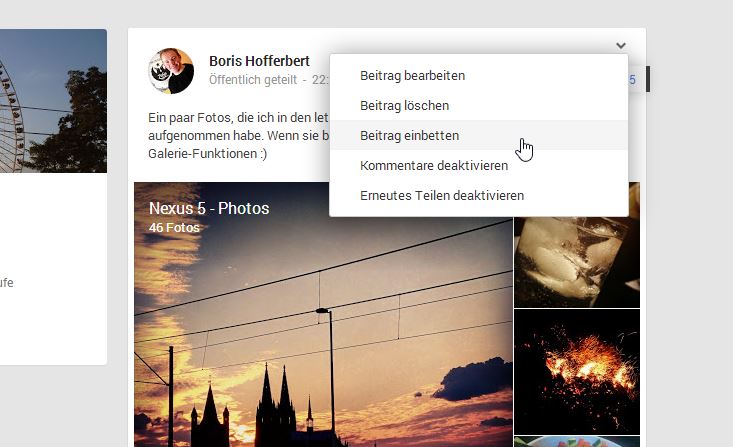Click the post text beginning 'Ein paar Fotos'

(x=230, y=118)
